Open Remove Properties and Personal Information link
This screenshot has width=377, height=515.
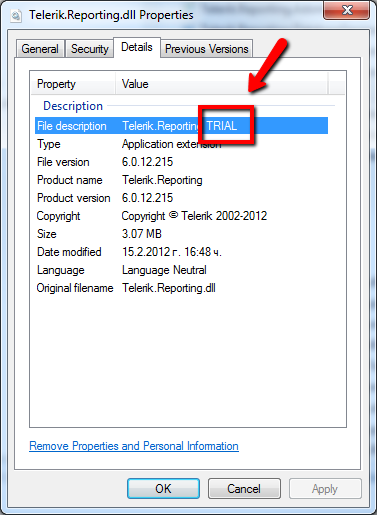coord(134,446)
